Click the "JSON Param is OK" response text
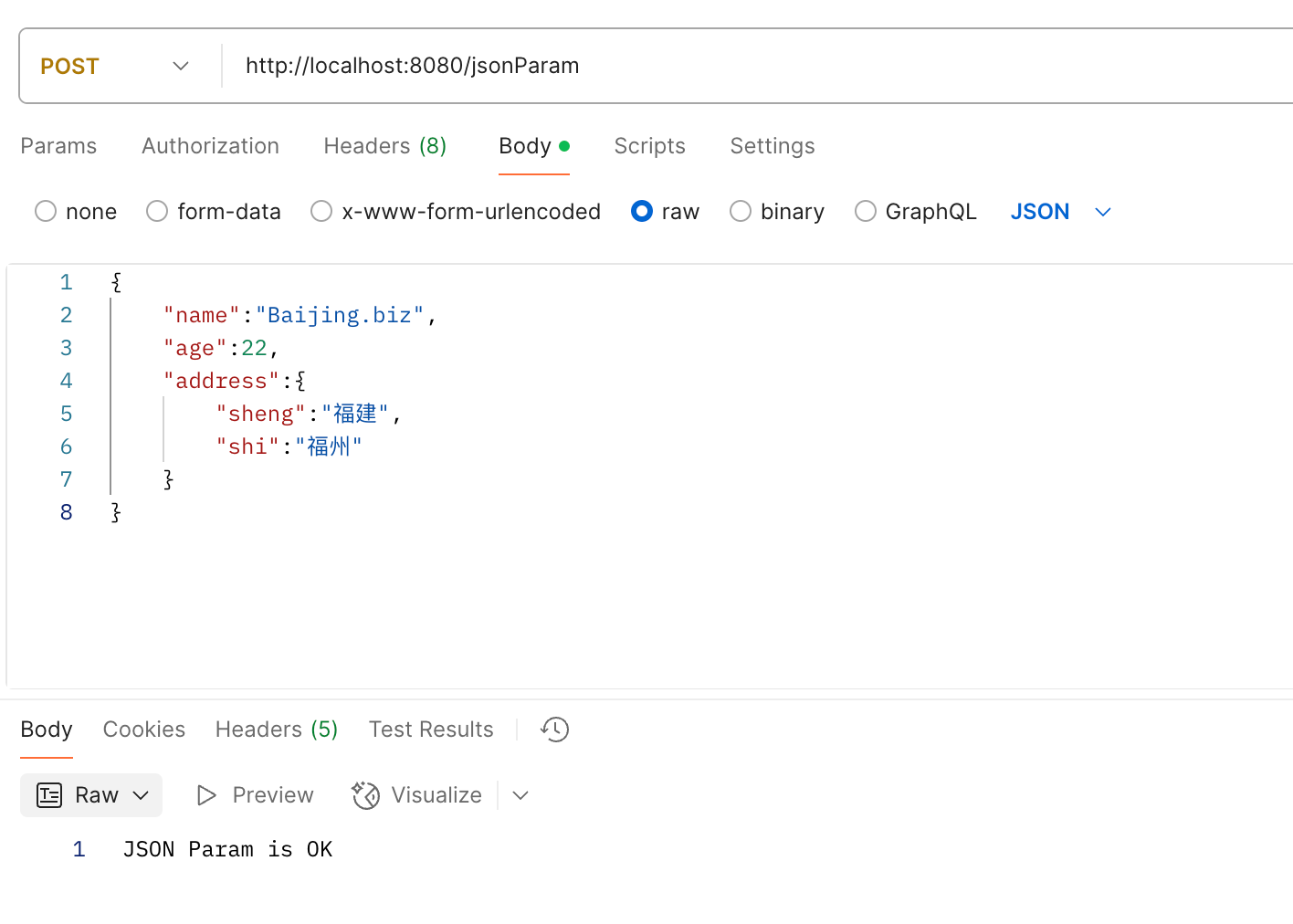Screen dimensions: 1293x924 pyautogui.click(x=227, y=849)
